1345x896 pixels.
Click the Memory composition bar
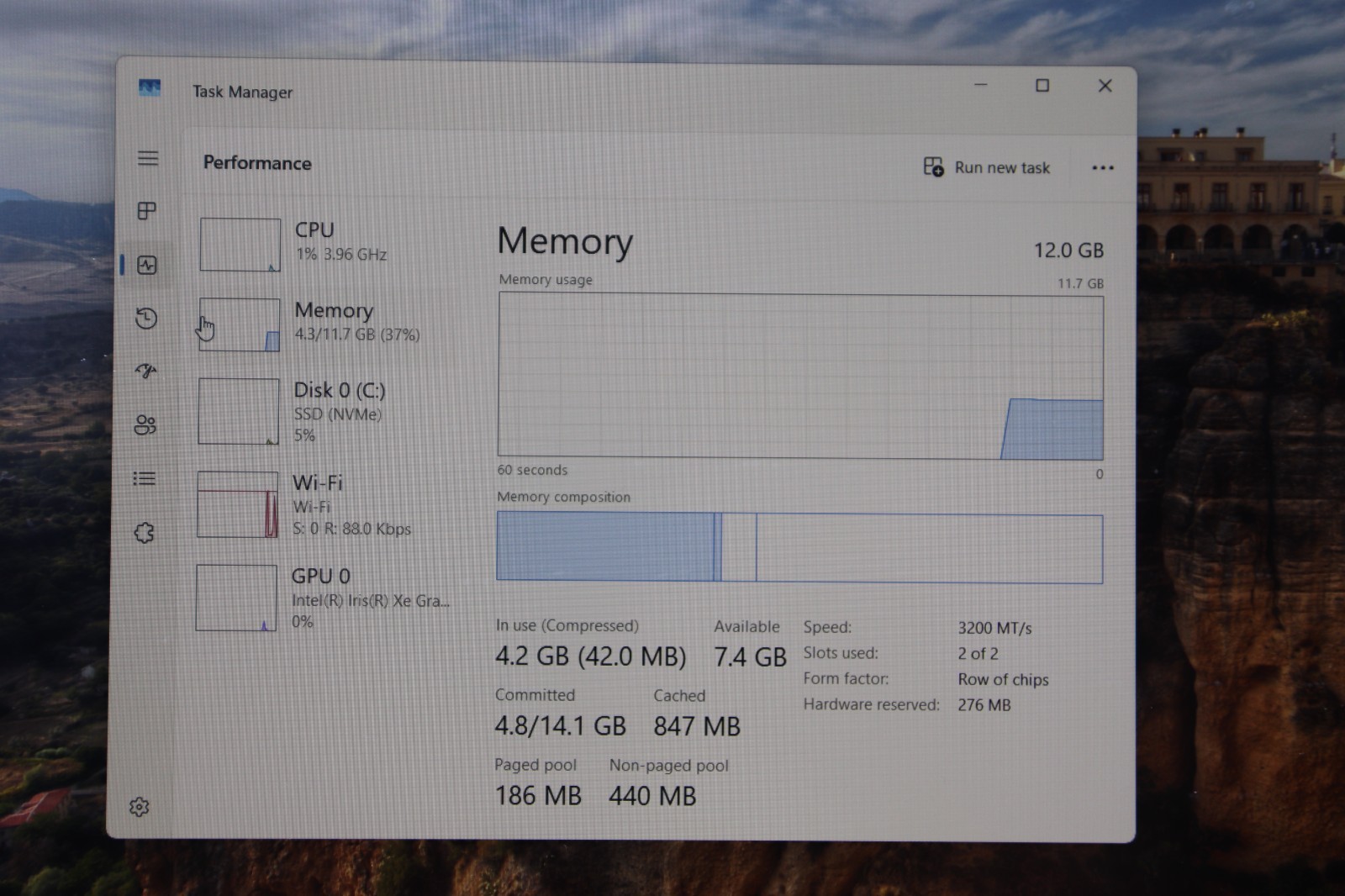tap(799, 547)
